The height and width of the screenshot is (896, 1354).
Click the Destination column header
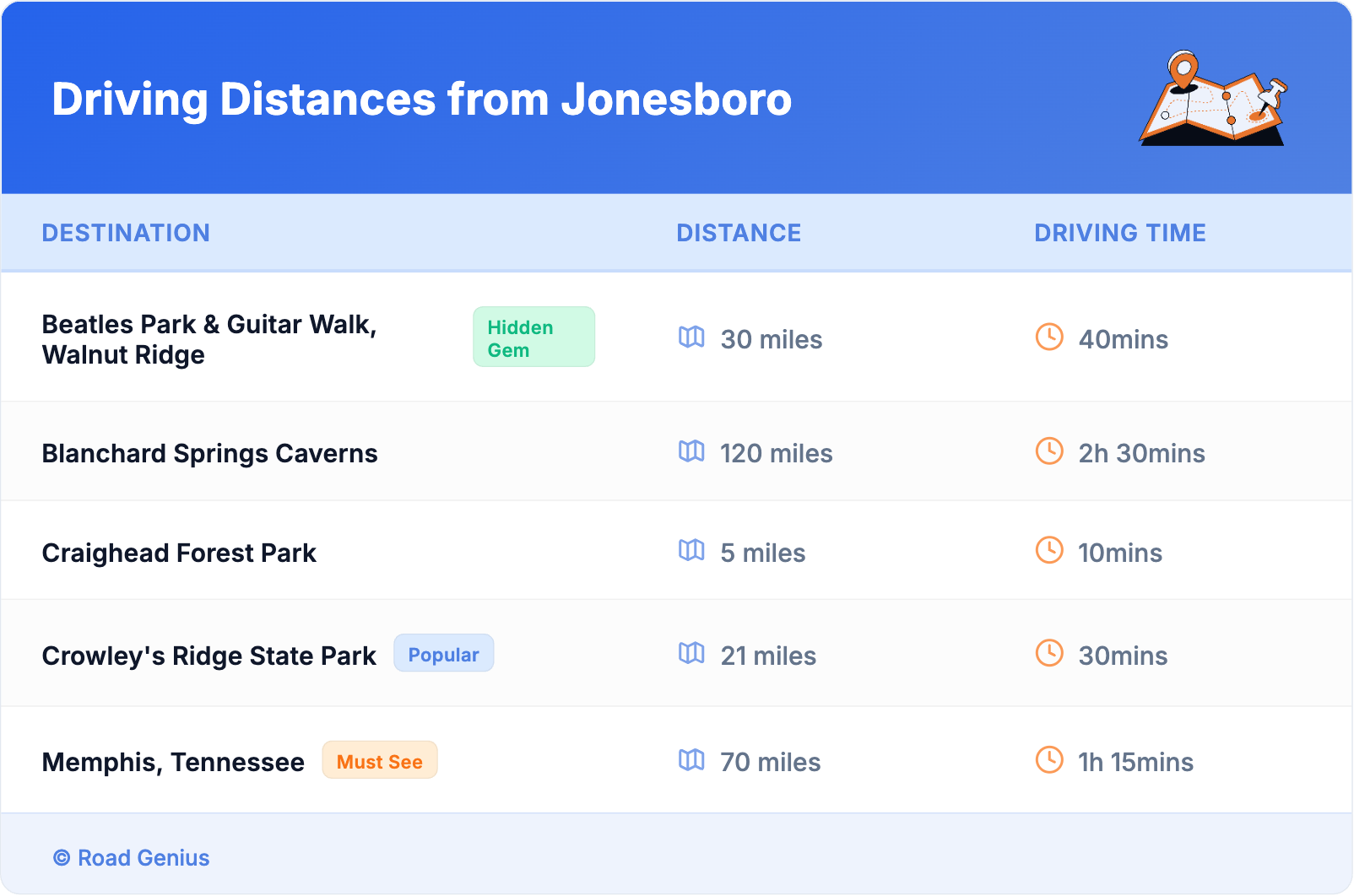[126, 233]
